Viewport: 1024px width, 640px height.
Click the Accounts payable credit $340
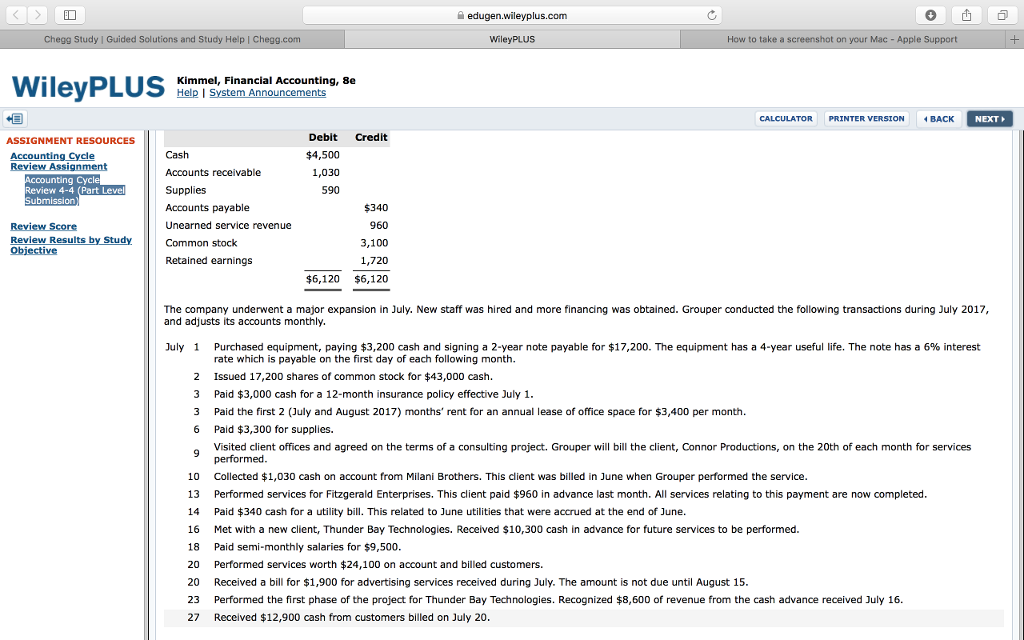[x=376, y=208]
